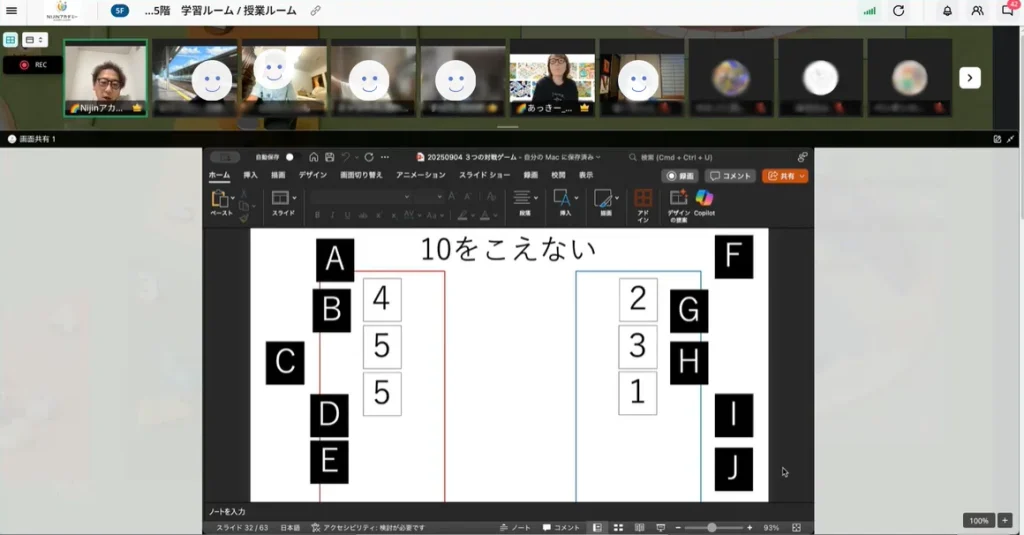1024x535 pixels.
Task: Switch to slide sorter view in status bar
Action: [x=618, y=527]
